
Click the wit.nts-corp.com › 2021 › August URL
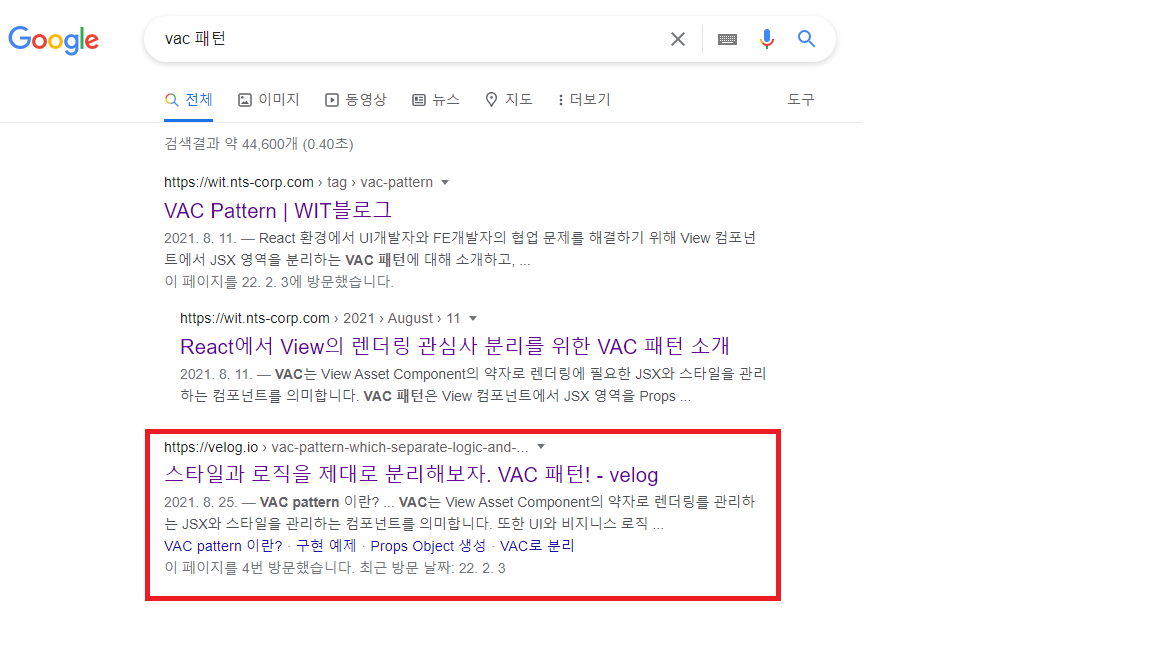pos(320,318)
